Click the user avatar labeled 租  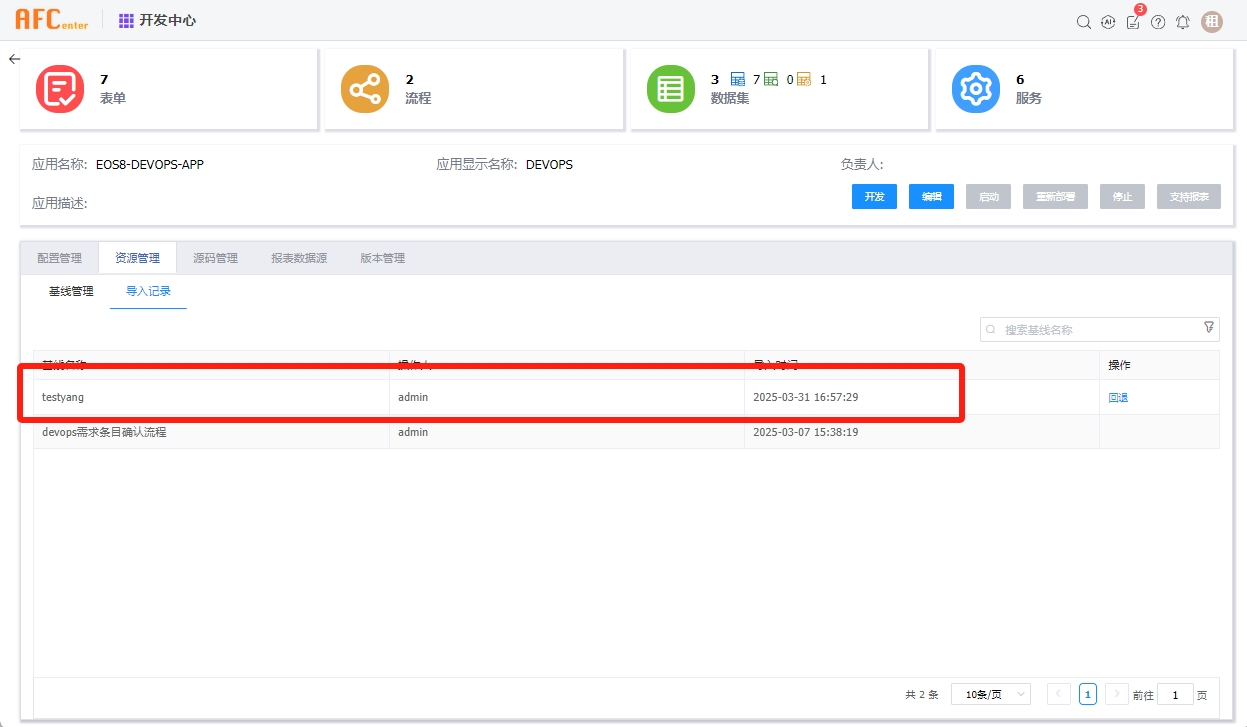coord(1212,22)
